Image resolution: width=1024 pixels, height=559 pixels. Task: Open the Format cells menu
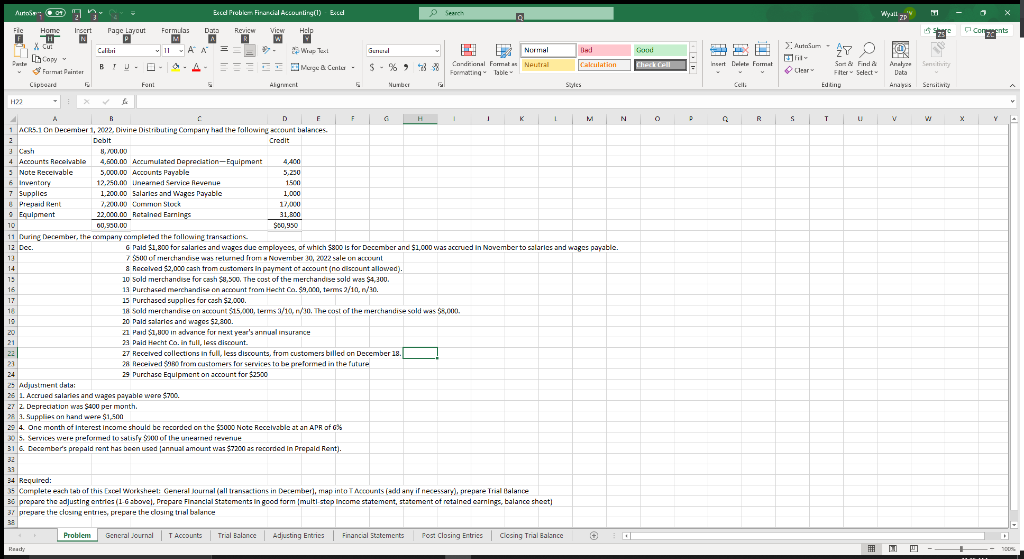pos(762,58)
